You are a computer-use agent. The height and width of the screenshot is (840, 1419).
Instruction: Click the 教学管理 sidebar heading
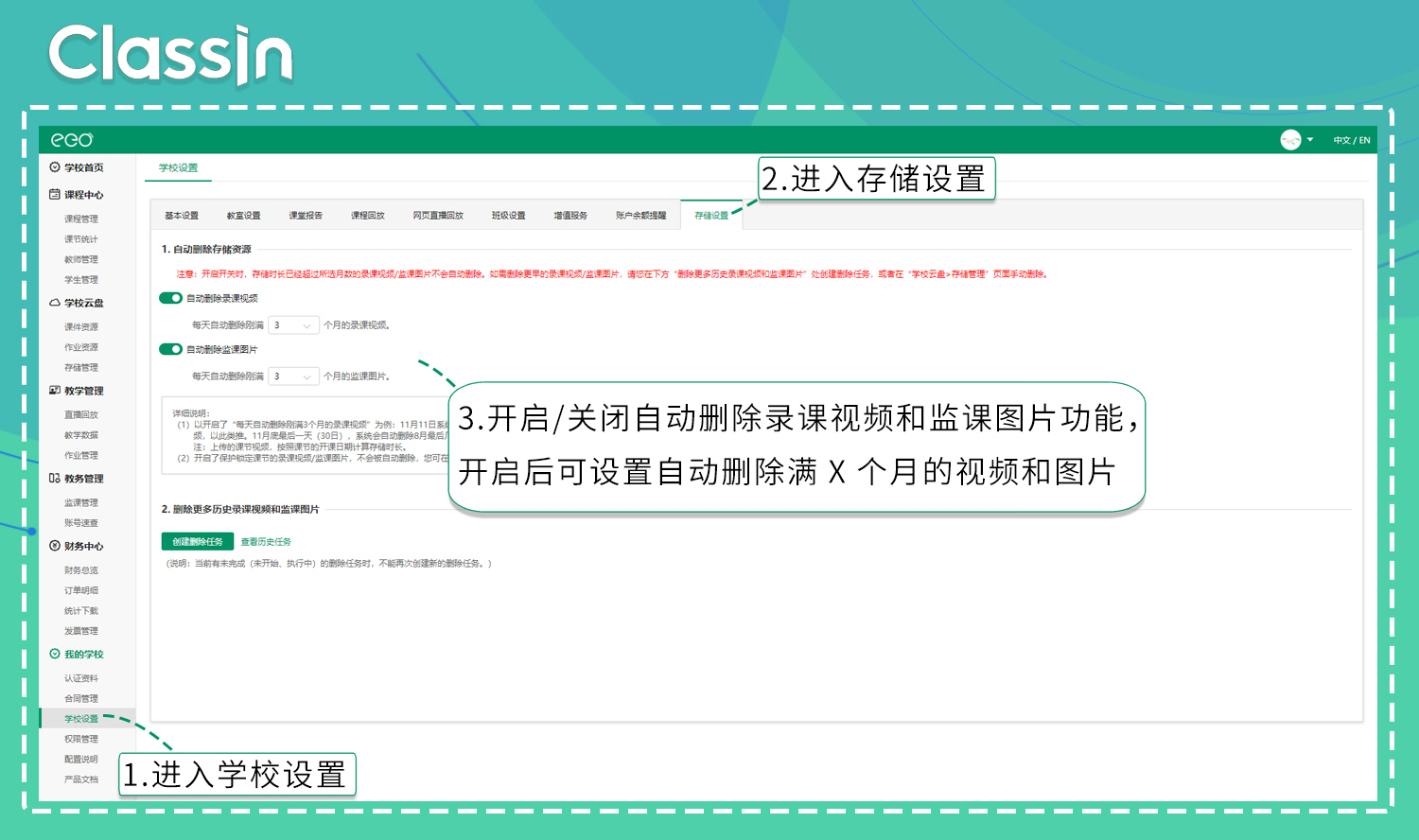(x=84, y=391)
